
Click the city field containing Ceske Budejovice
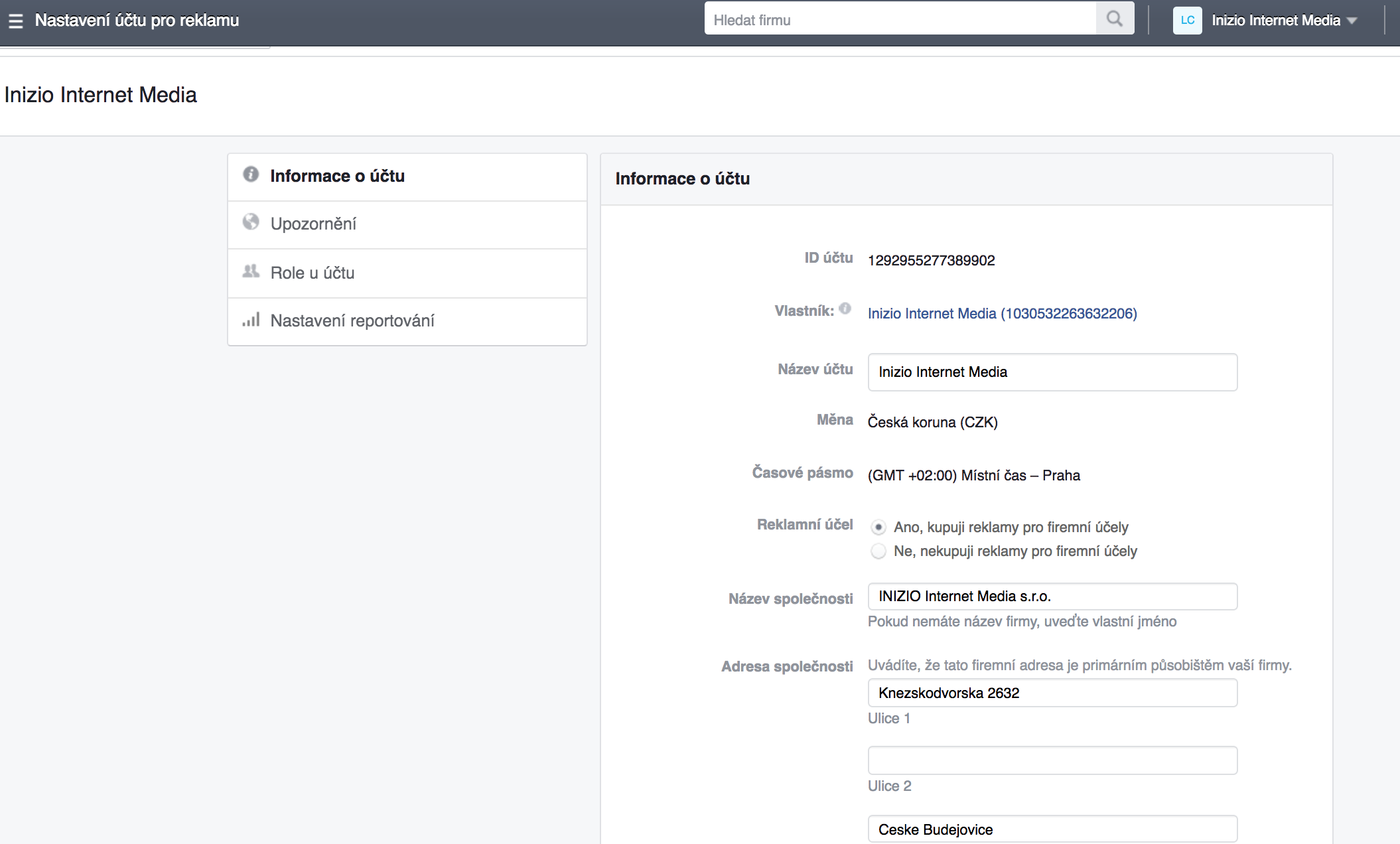click(x=1052, y=829)
